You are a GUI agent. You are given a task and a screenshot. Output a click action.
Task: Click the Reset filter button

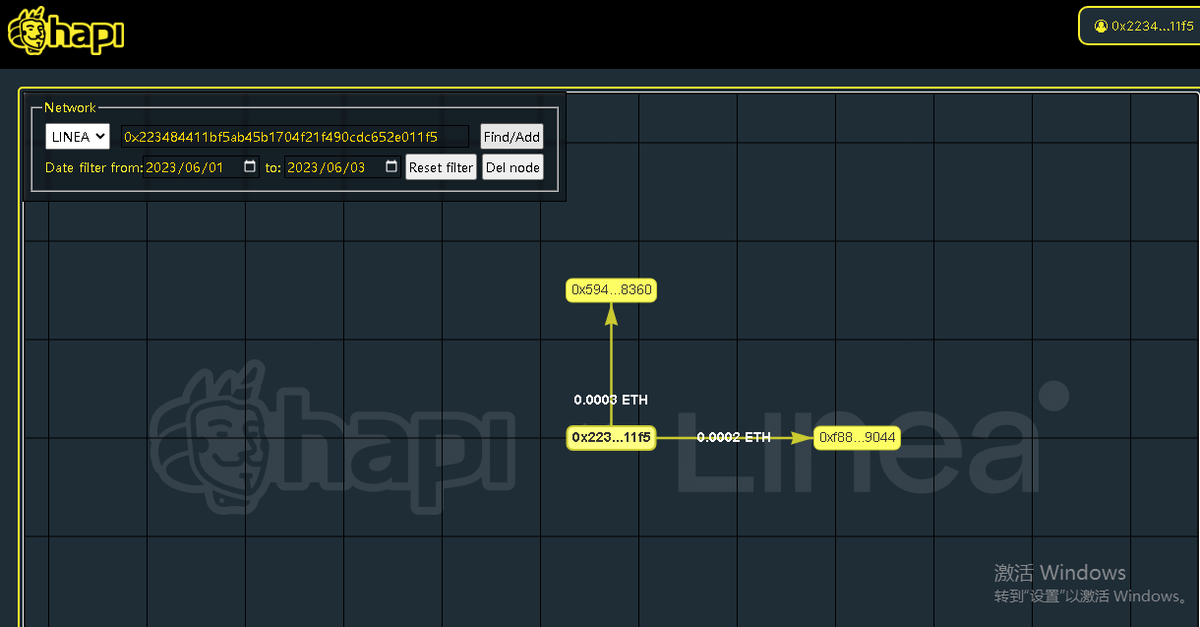coord(441,167)
